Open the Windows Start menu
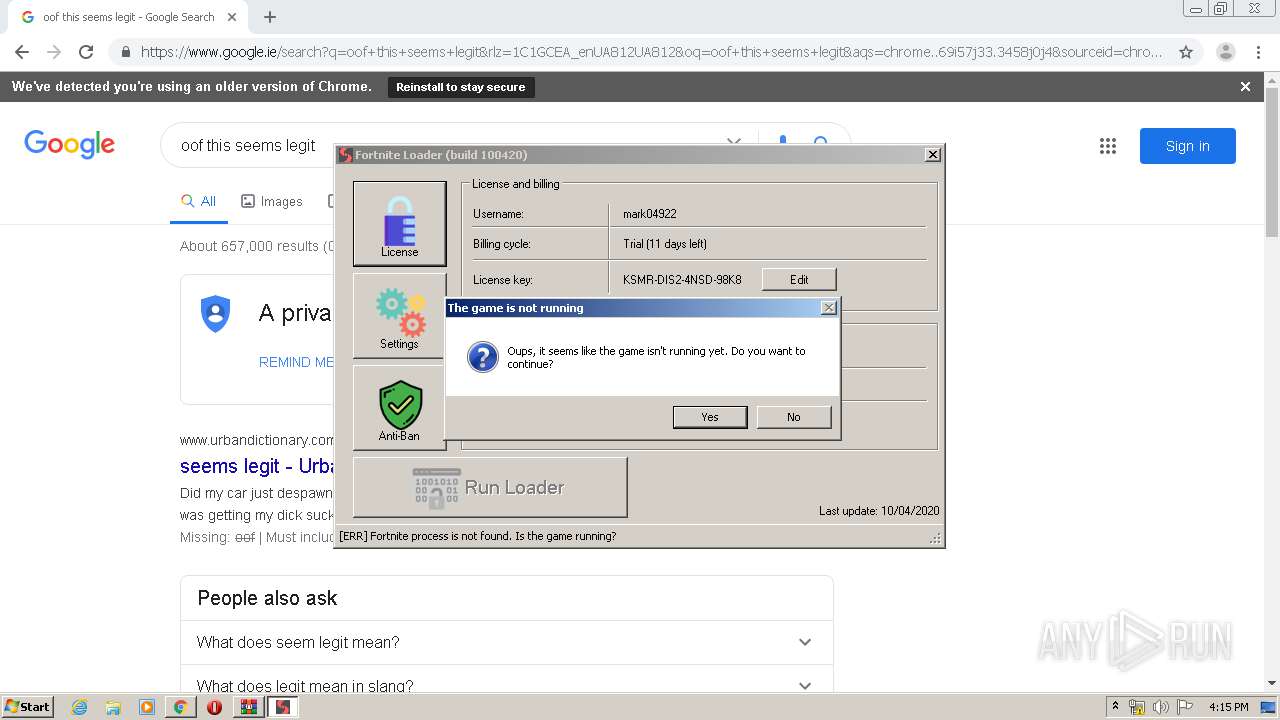1280x720 pixels. [x=27, y=707]
